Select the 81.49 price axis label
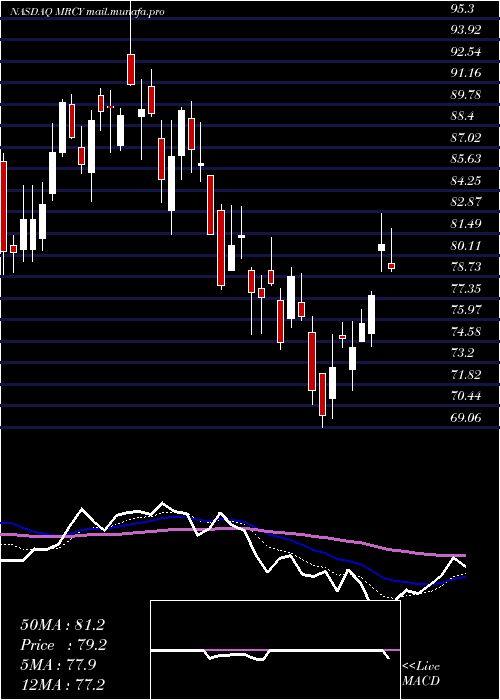 click(x=467, y=224)
